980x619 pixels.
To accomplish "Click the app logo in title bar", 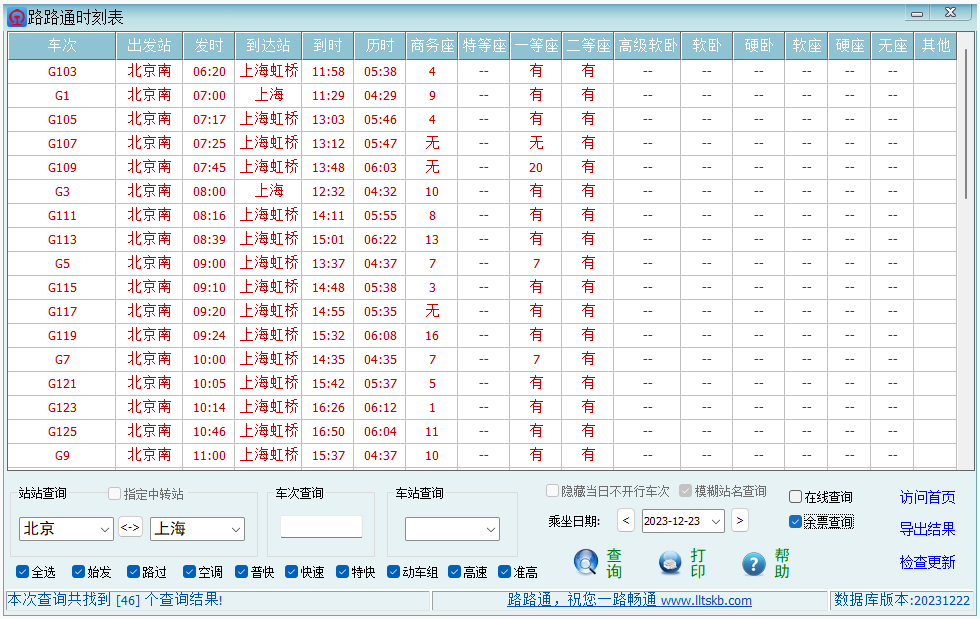I will click(16, 17).
